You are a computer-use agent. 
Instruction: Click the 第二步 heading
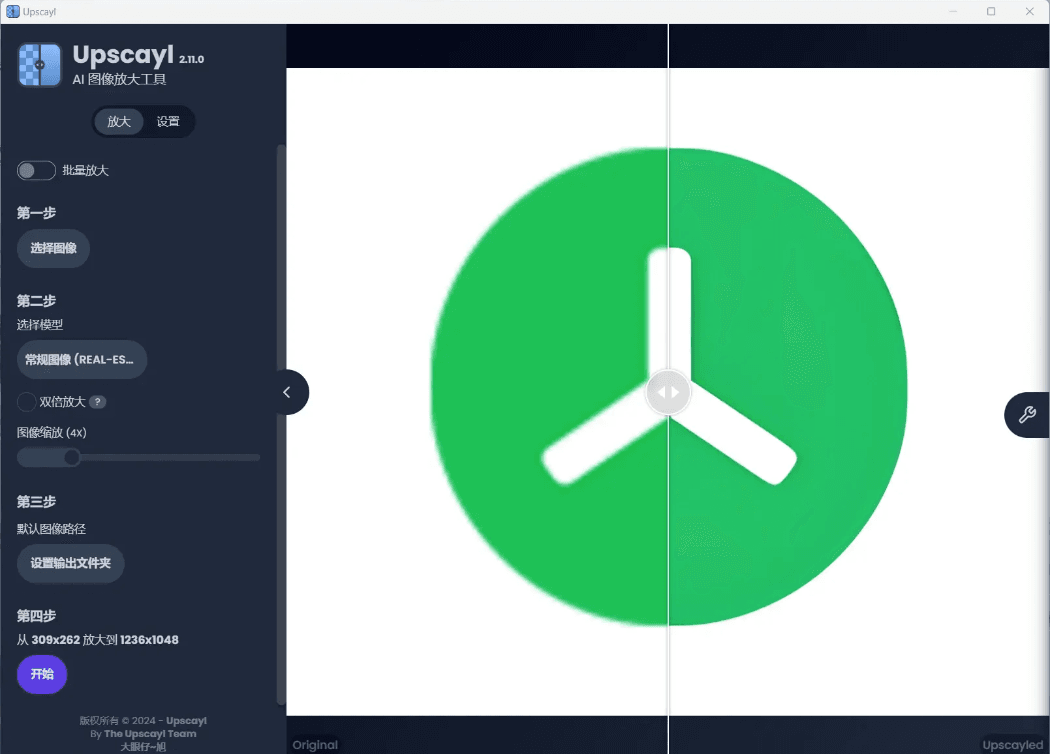pyautogui.click(x=36, y=300)
